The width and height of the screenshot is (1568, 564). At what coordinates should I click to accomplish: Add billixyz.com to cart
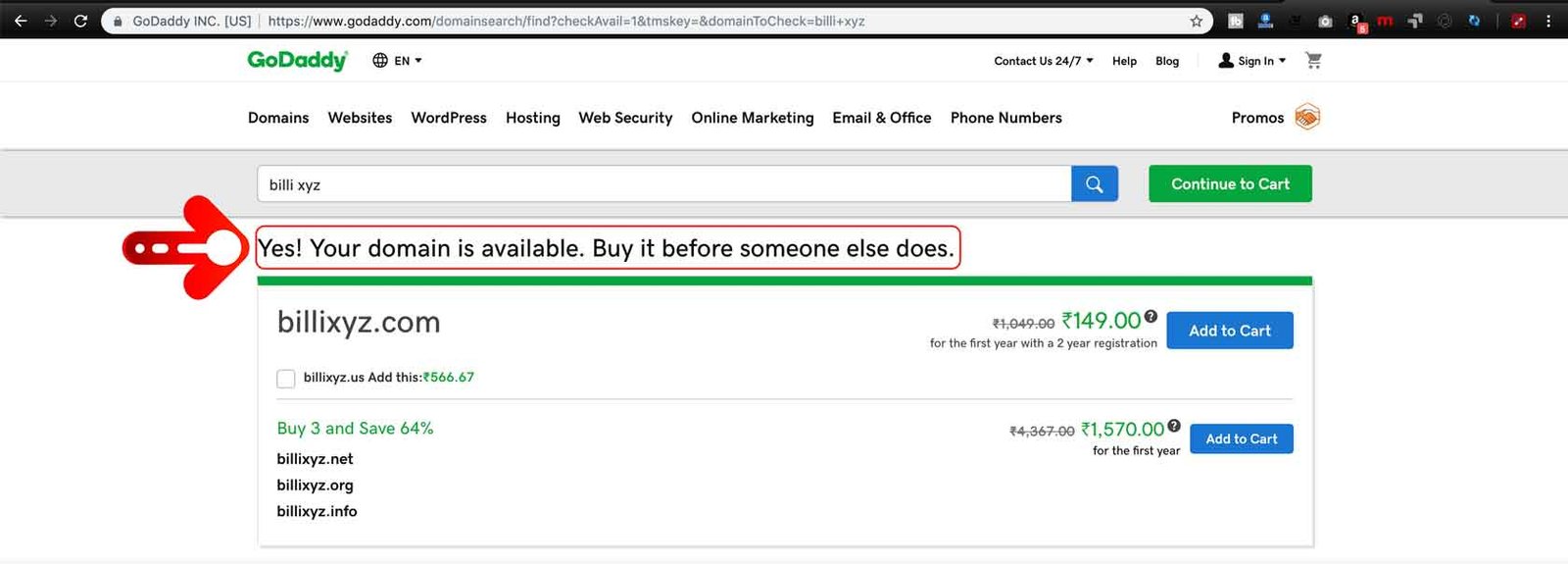coord(1230,331)
